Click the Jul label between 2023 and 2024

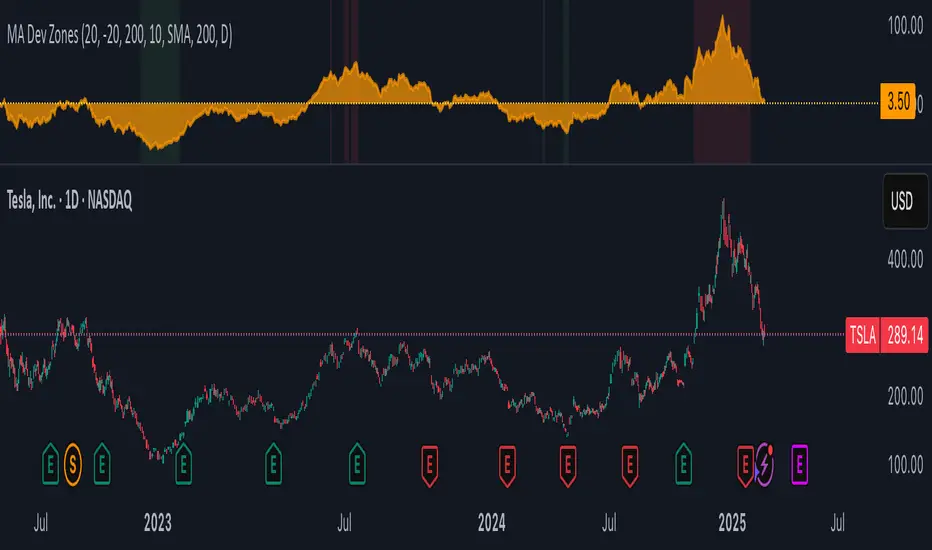tap(344, 523)
